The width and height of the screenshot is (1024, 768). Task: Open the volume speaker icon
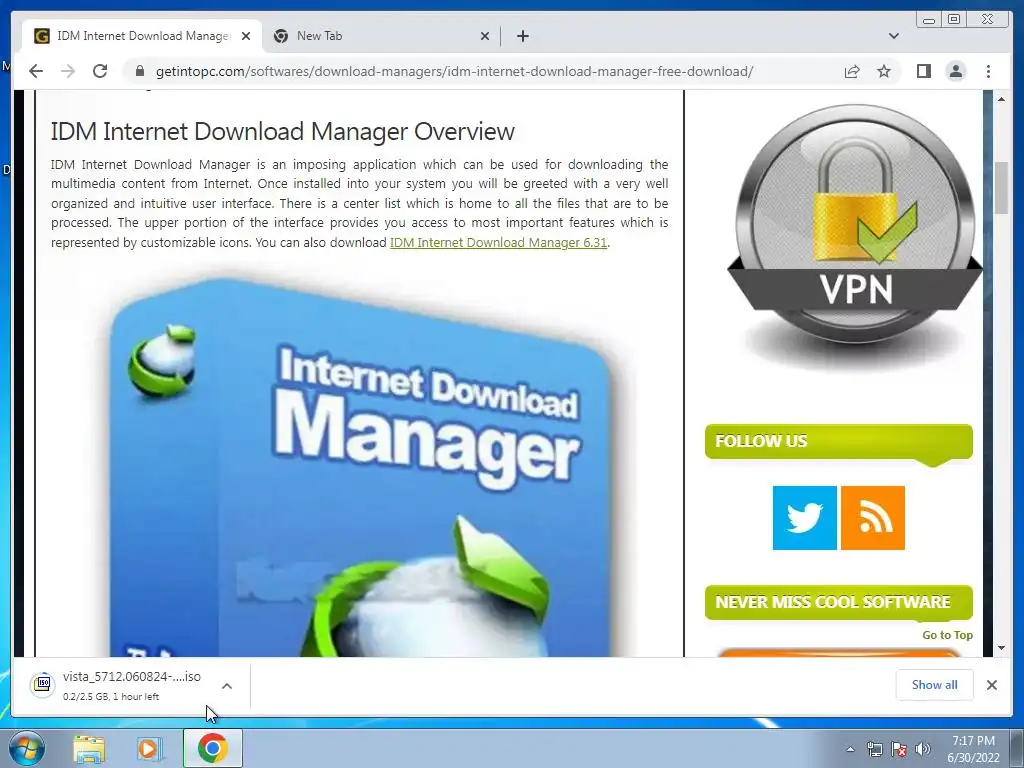[923, 749]
